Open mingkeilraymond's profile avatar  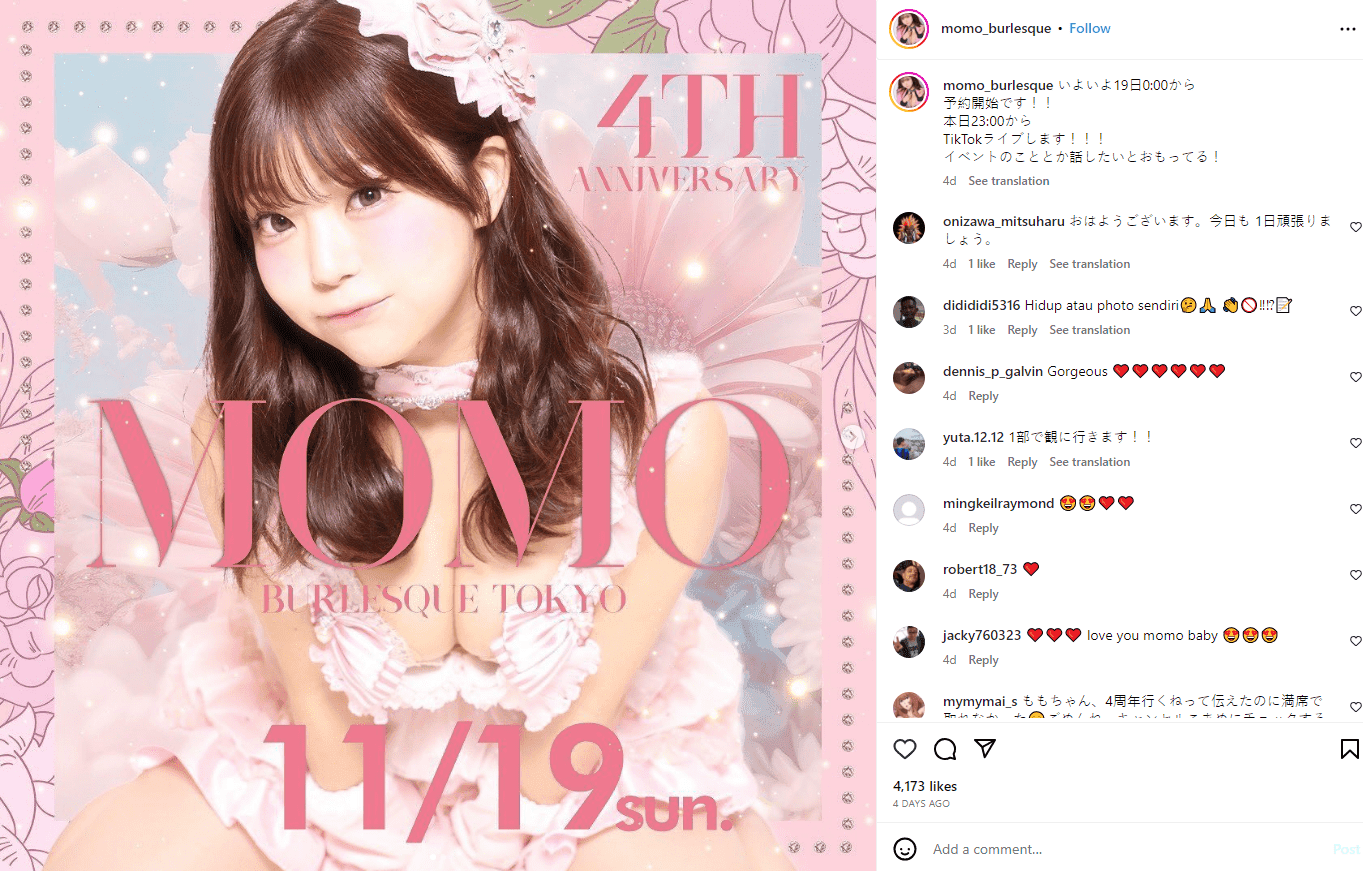(x=909, y=510)
